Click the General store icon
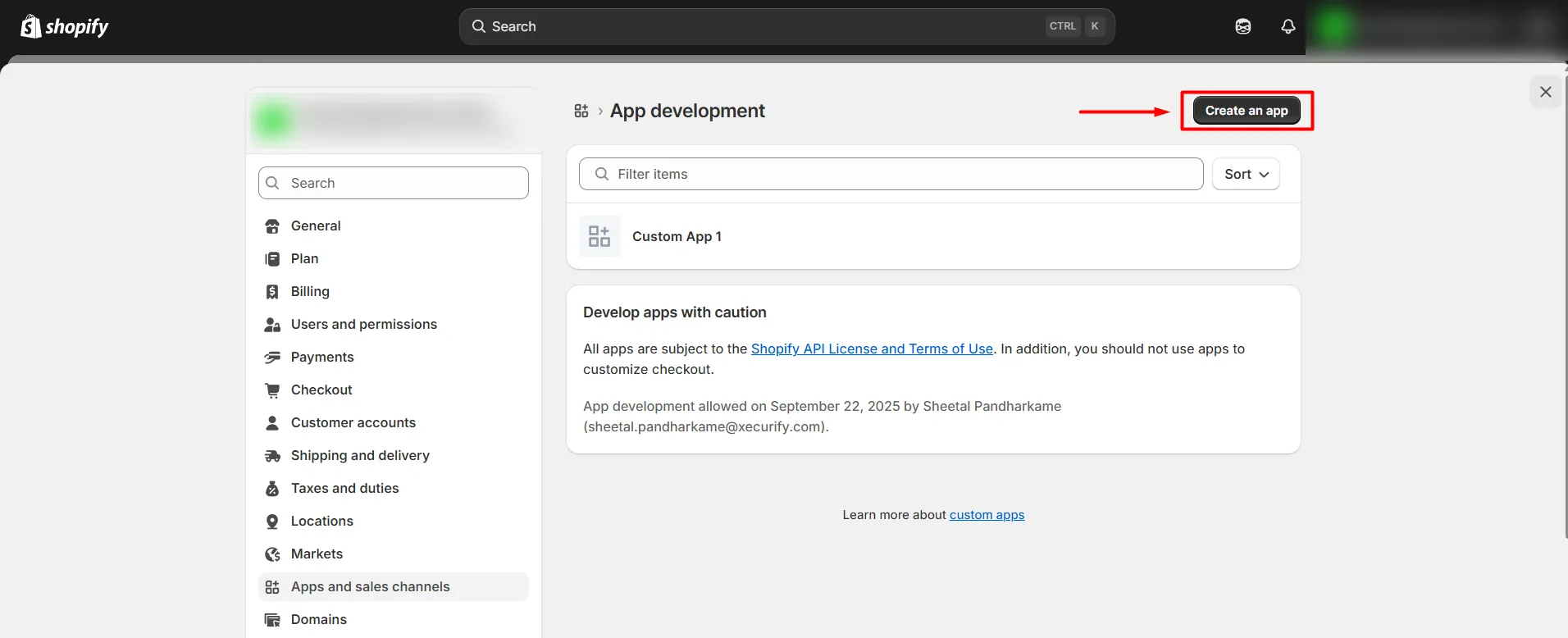This screenshot has width=1568, height=638. pos(272,226)
